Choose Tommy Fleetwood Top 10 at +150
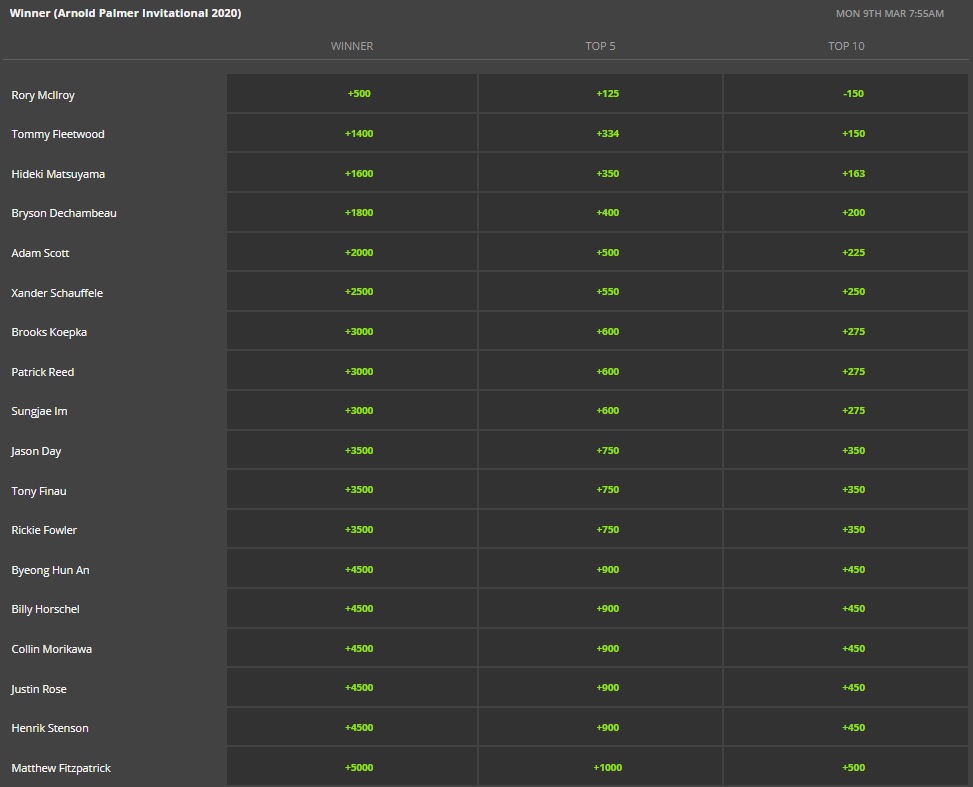 [845, 133]
